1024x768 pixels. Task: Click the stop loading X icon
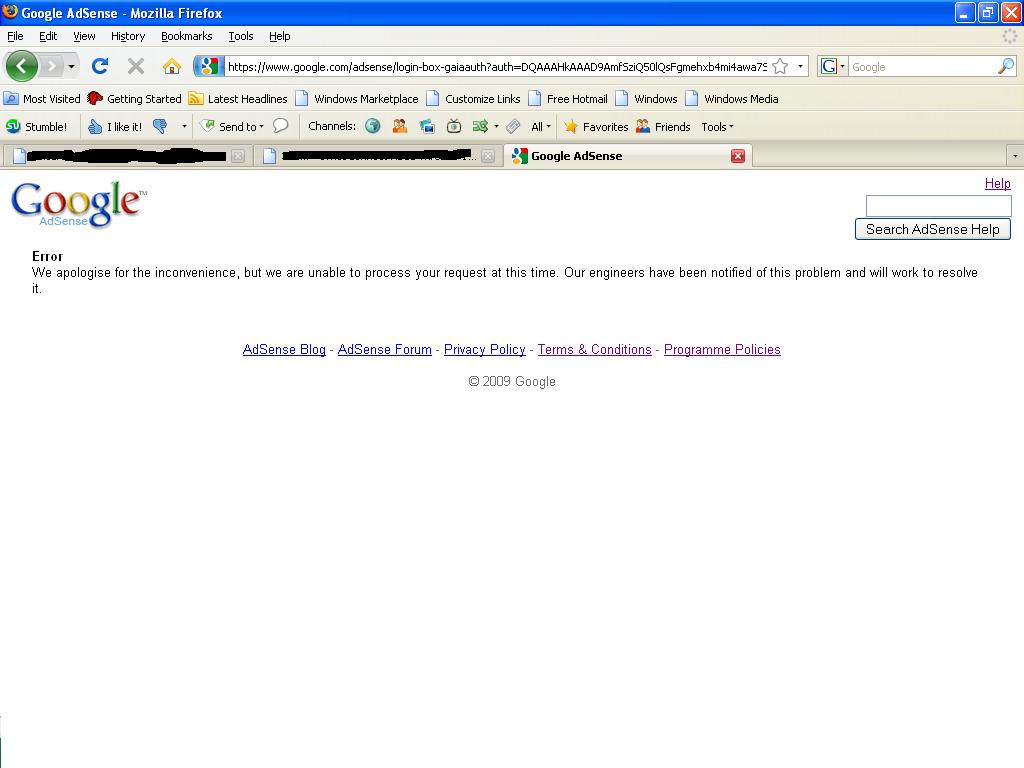136,66
